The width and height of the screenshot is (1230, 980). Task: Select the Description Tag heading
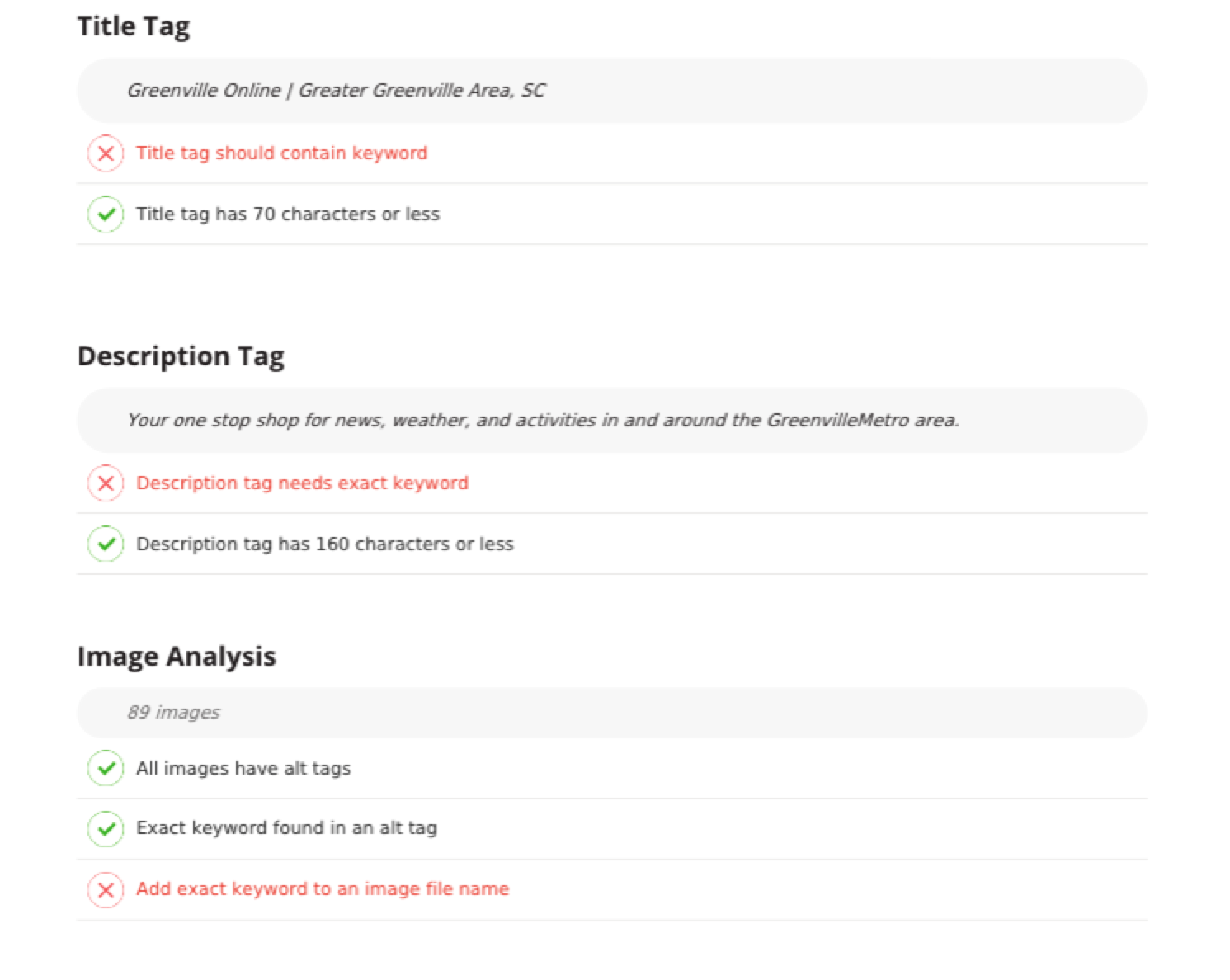coord(181,356)
